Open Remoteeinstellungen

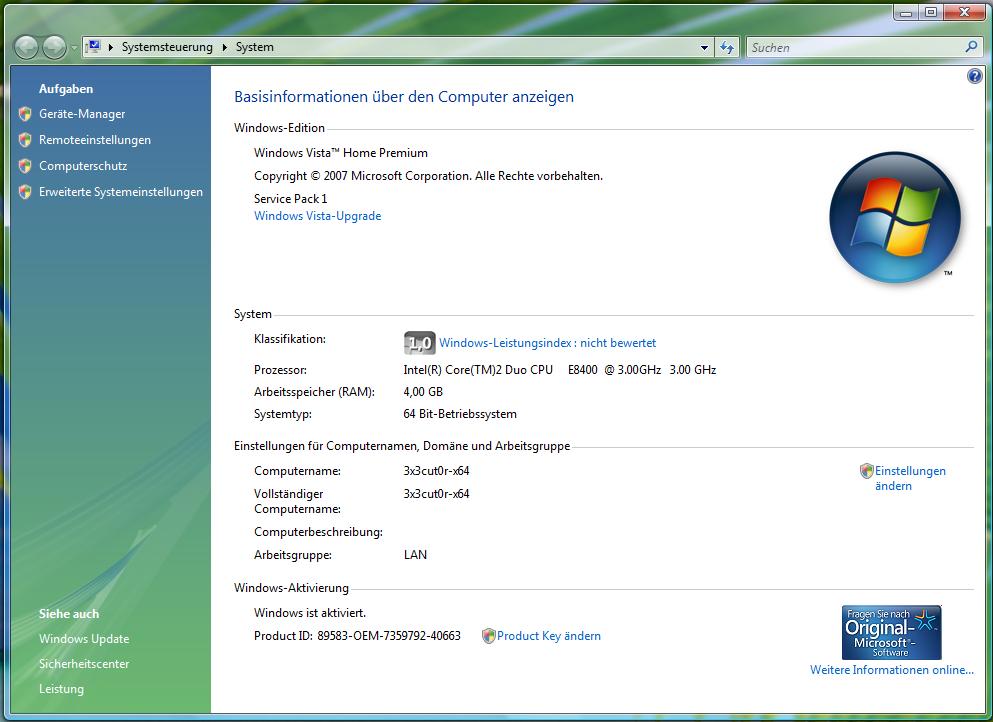(95, 140)
